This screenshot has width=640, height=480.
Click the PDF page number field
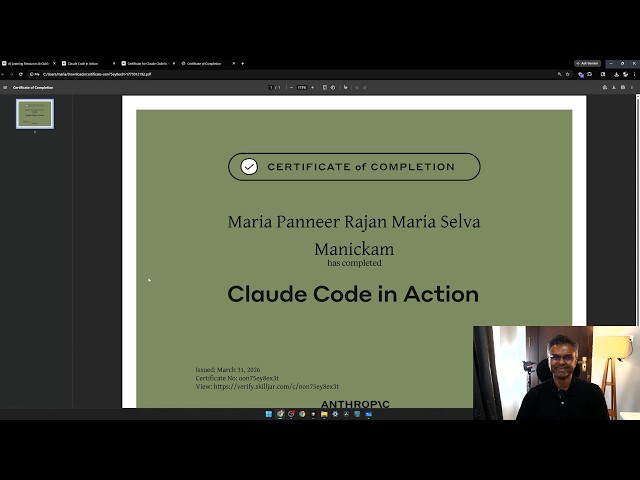pos(271,87)
